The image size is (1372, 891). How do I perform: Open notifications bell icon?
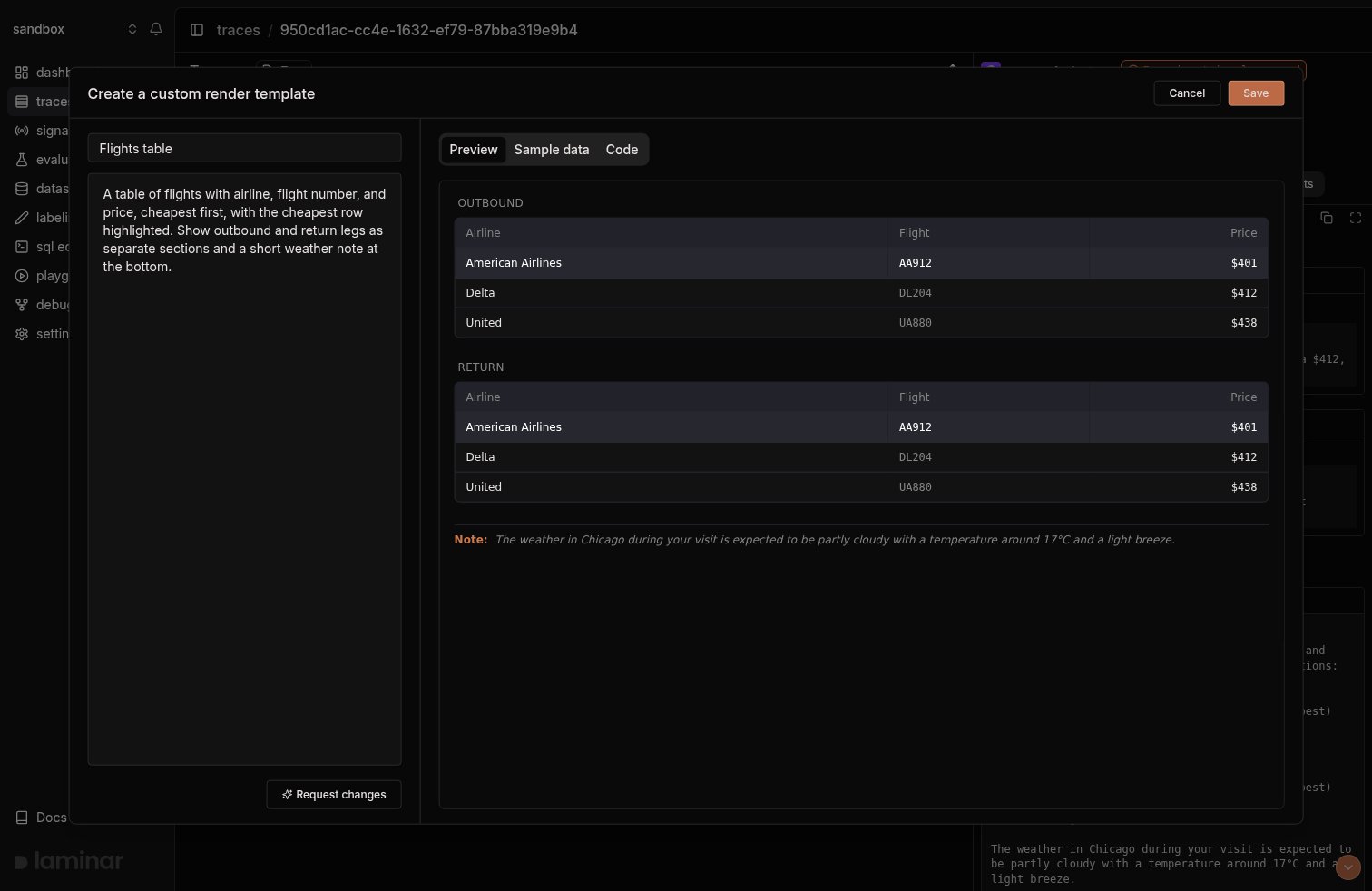click(156, 29)
